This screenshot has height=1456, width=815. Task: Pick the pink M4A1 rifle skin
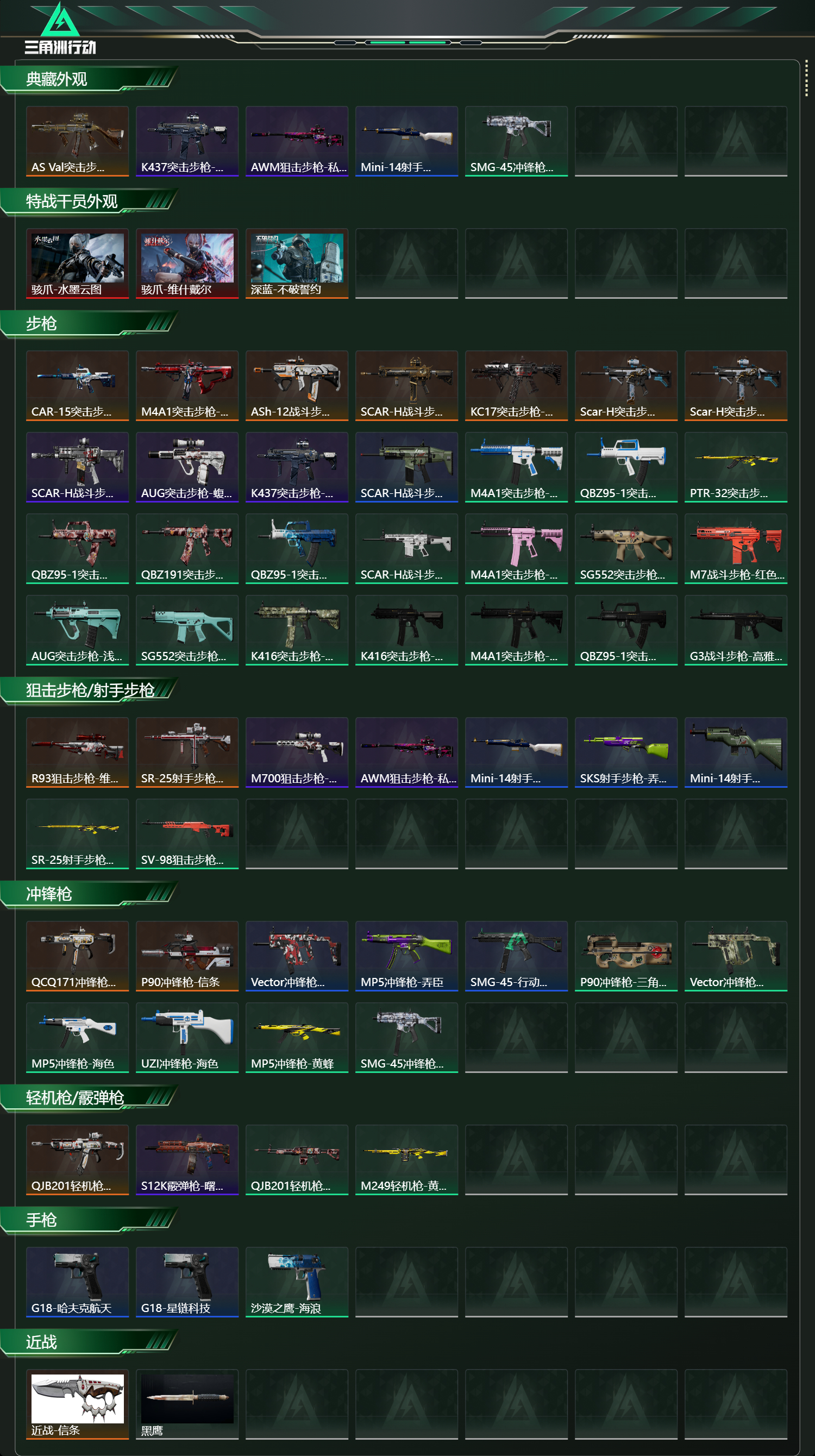tap(516, 548)
